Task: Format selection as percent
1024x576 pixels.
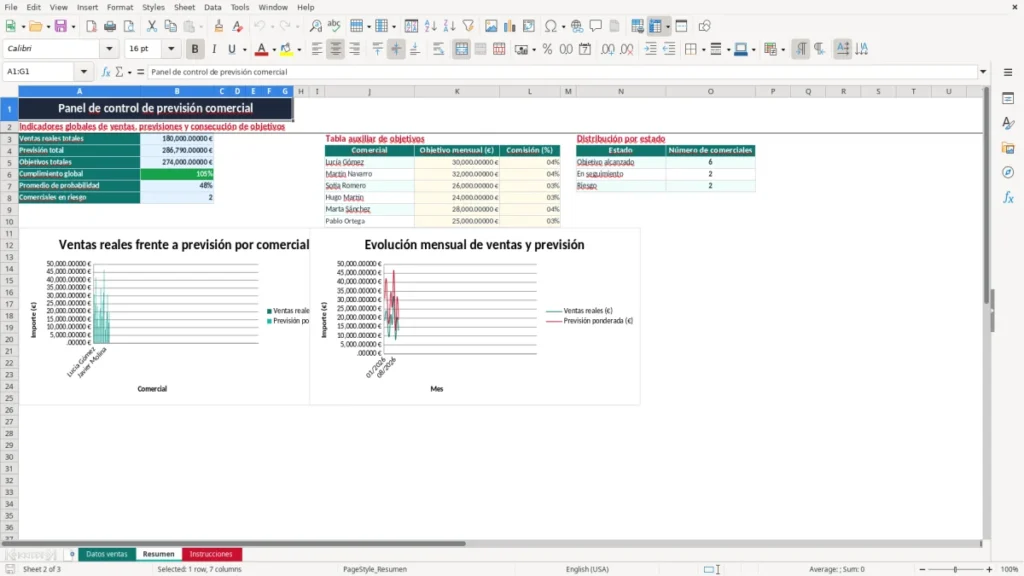Action: point(547,49)
